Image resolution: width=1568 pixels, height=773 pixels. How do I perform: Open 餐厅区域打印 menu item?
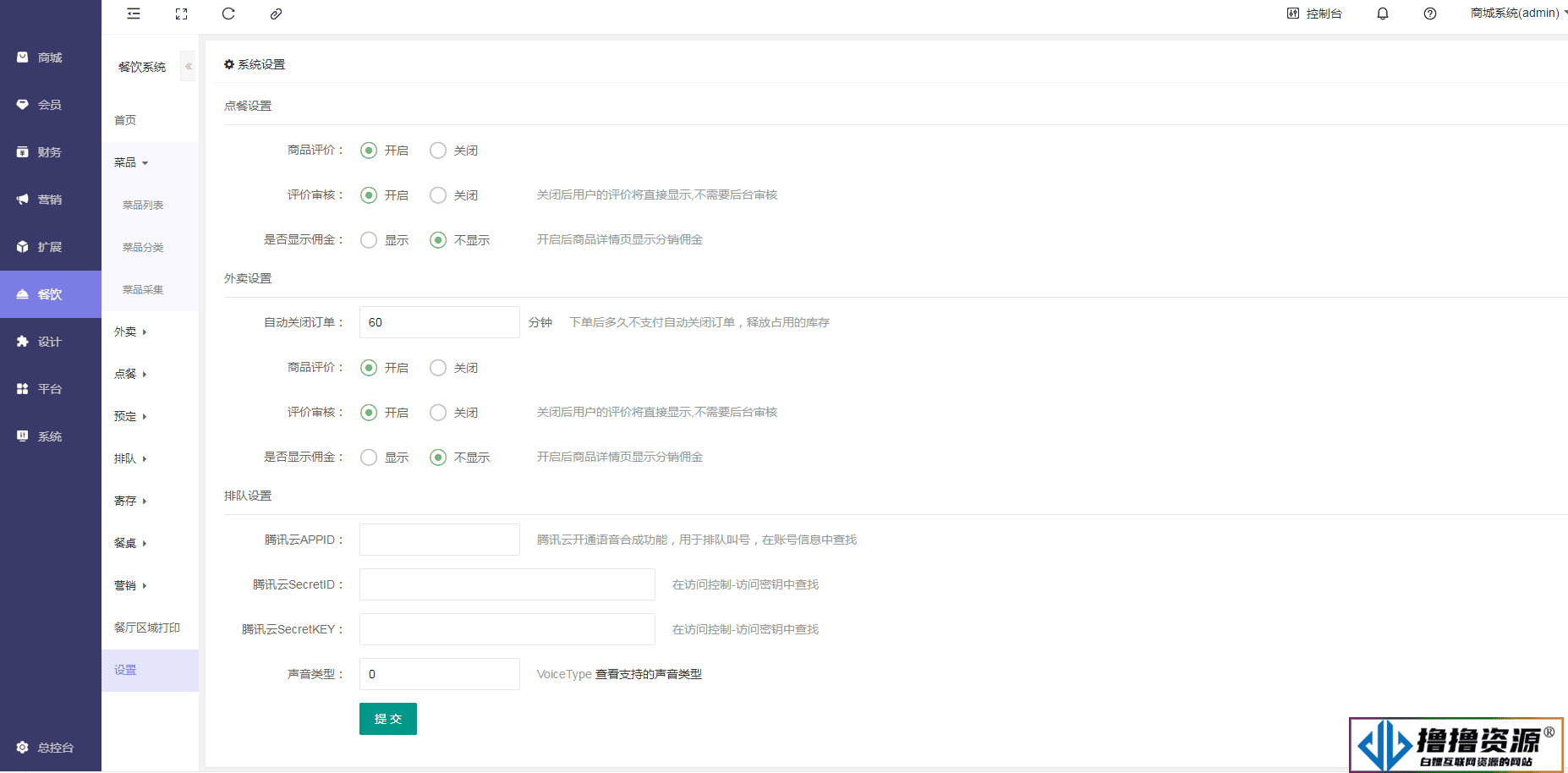150,628
